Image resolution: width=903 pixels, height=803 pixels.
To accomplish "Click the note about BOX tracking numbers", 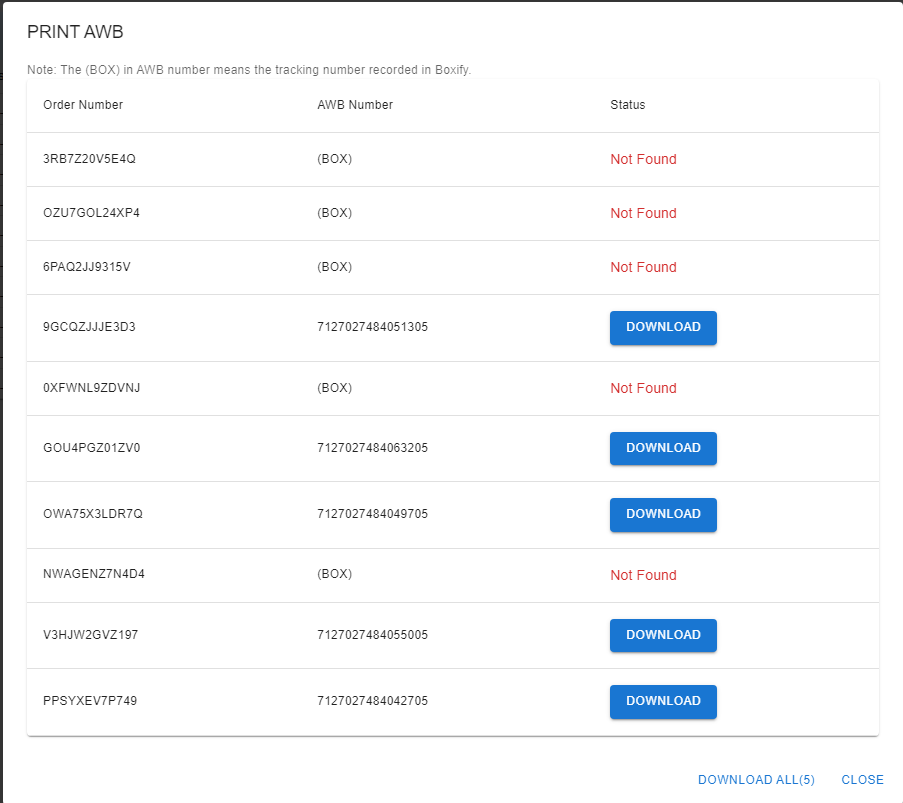I will (246, 70).
